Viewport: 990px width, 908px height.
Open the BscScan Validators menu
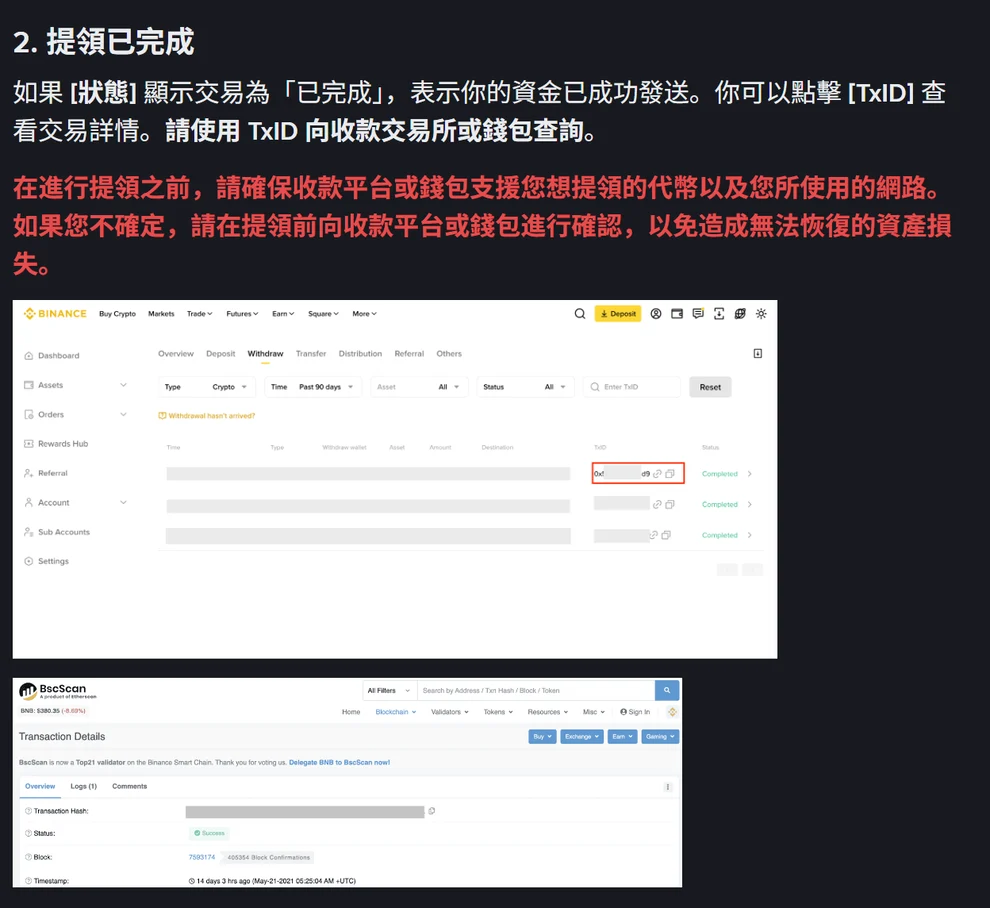pyautogui.click(x=450, y=712)
